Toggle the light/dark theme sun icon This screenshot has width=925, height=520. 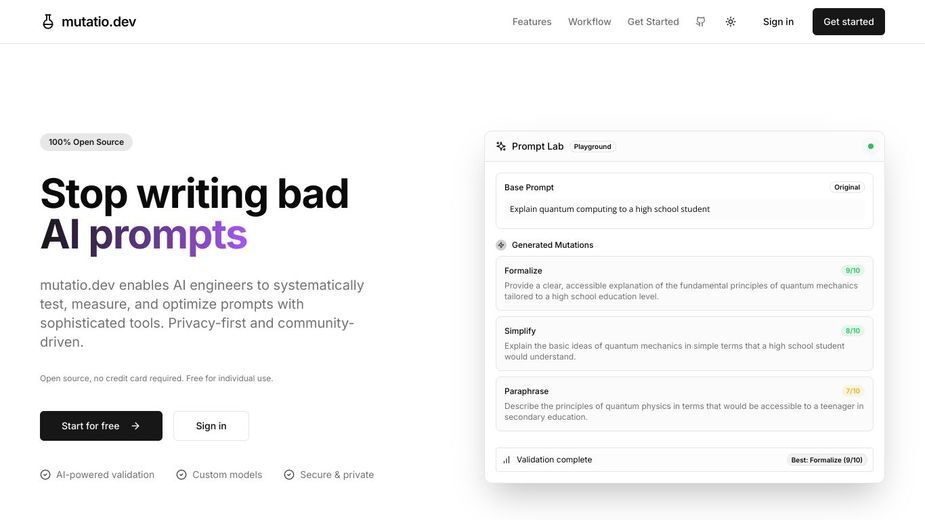click(x=730, y=22)
